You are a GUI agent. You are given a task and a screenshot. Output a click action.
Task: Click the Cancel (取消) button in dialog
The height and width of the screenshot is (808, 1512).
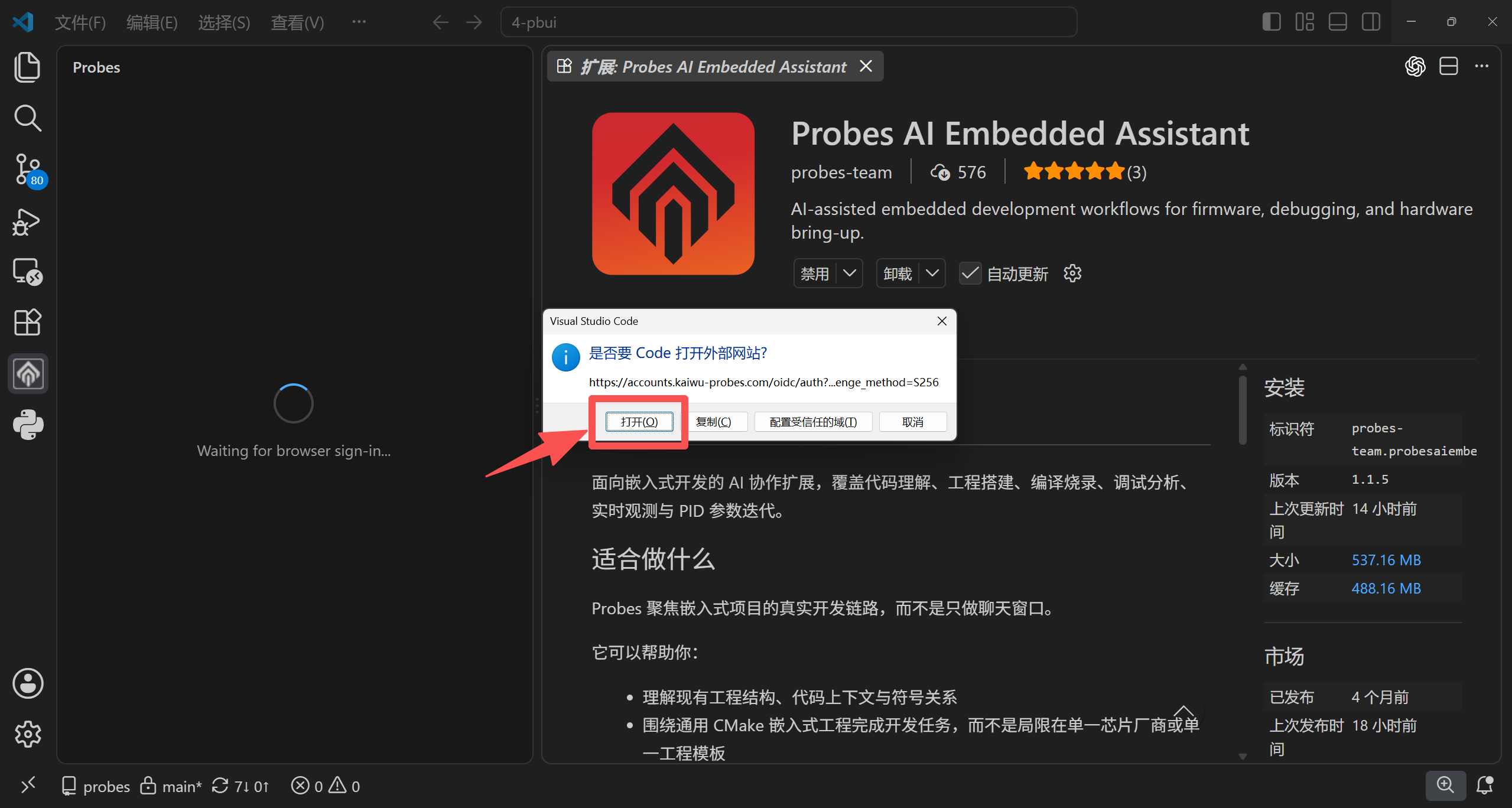pyautogui.click(x=913, y=422)
